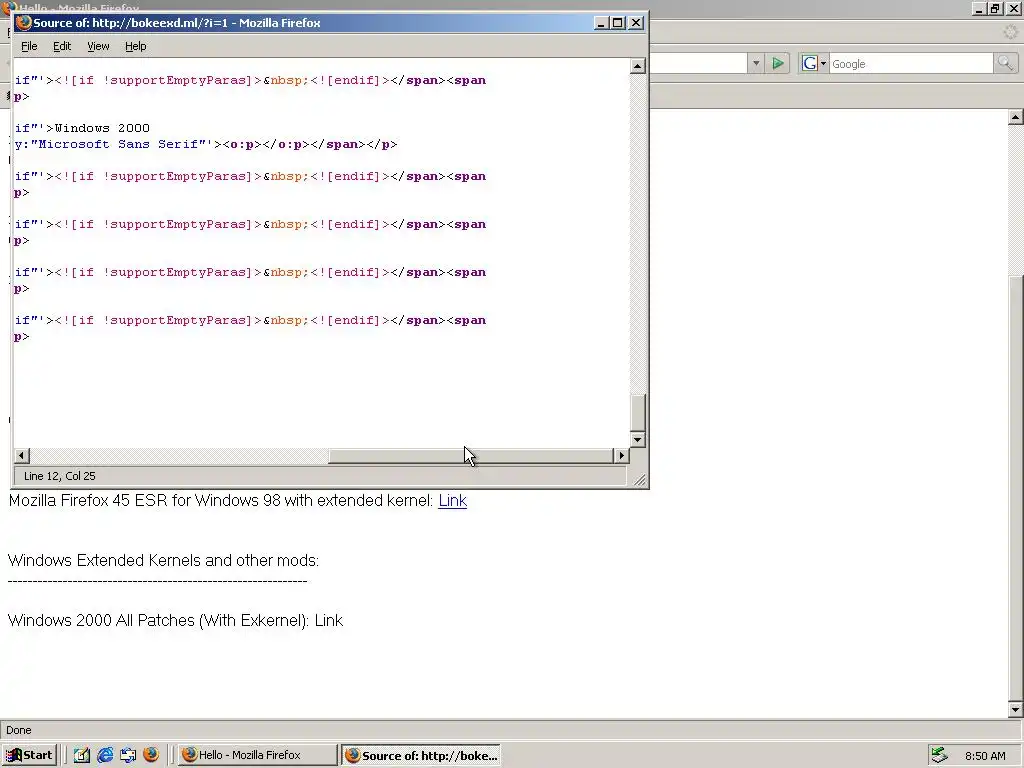The height and width of the screenshot is (768, 1024).
Task: Click the Microsoft Sans Serif source line
Action: (x=206, y=144)
